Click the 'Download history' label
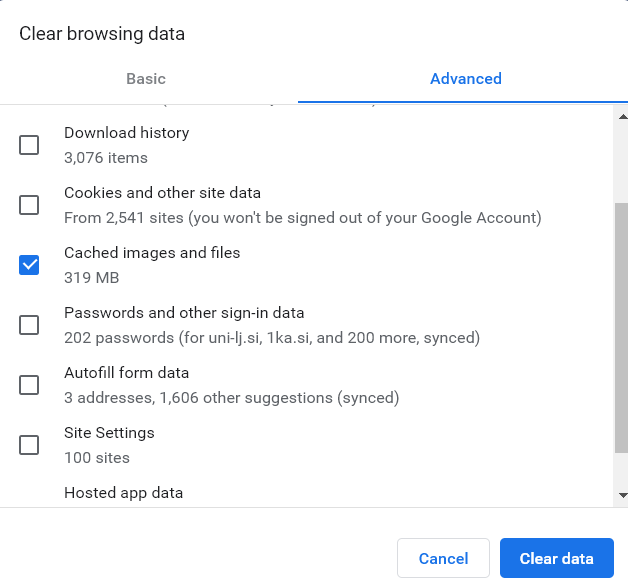 (x=127, y=133)
